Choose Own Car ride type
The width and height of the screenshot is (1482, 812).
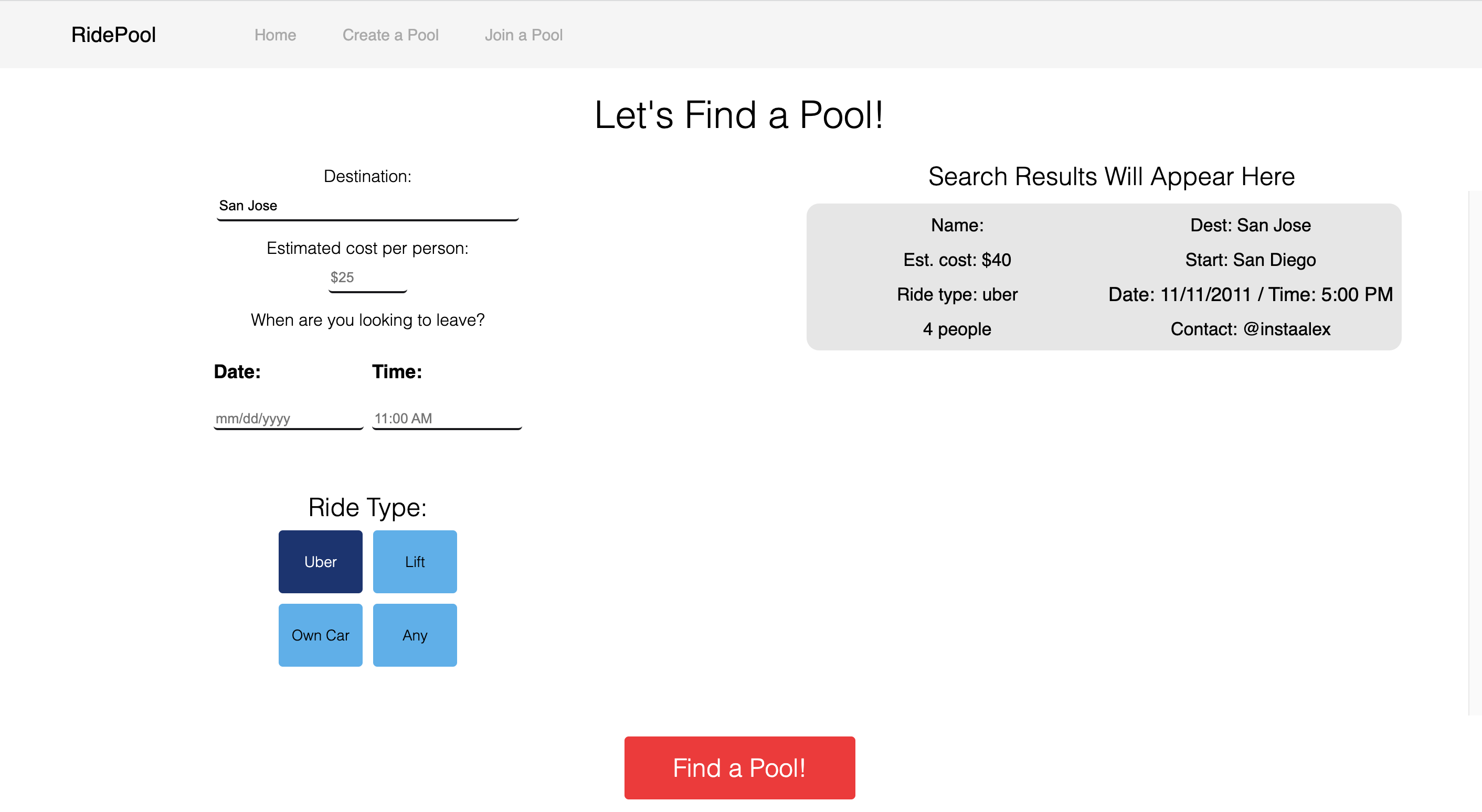(321, 635)
